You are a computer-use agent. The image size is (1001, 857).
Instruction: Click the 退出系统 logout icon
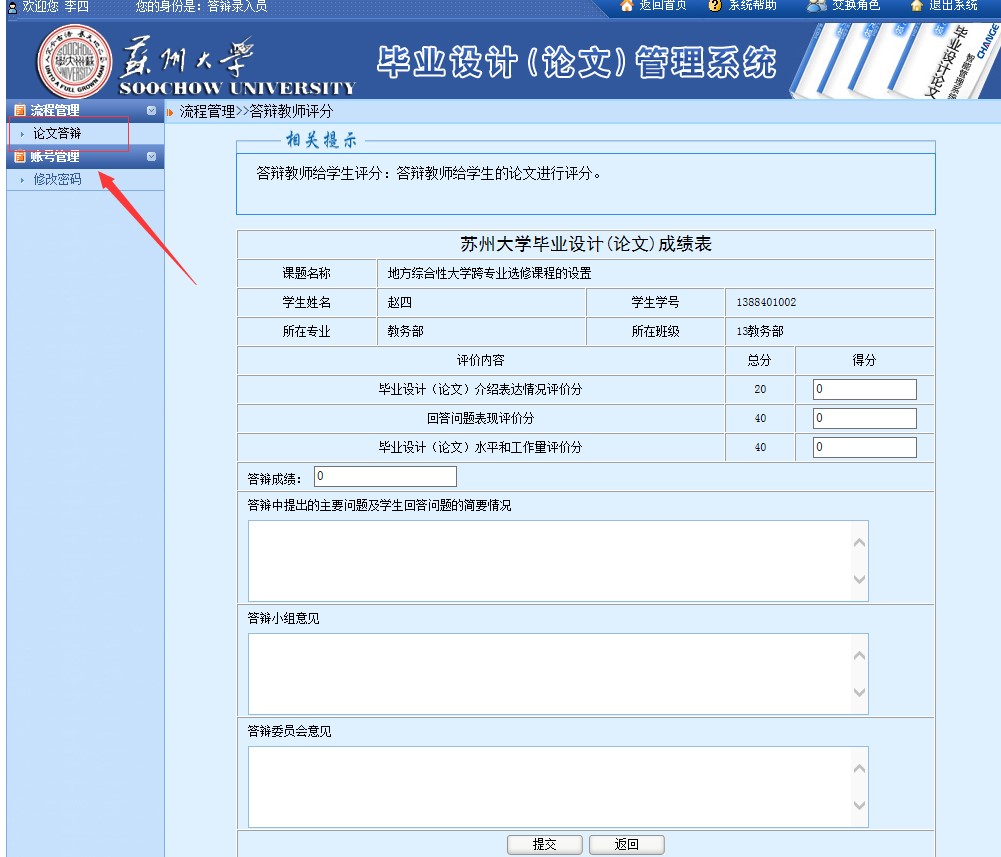click(917, 6)
